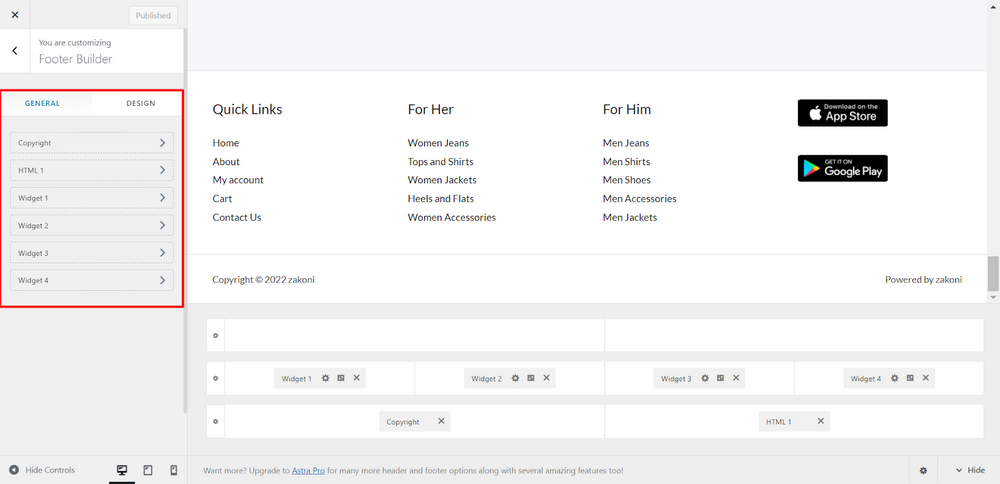
Task: Switch to tablet device preview
Action: (148, 470)
